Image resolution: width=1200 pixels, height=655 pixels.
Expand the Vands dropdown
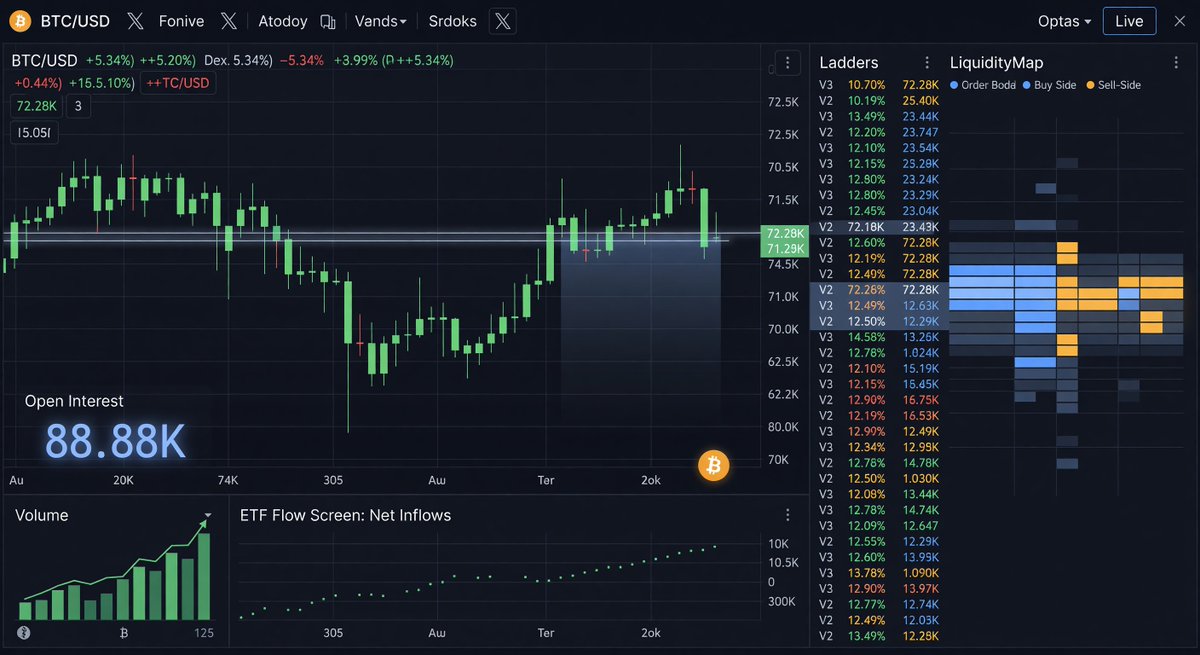[x=381, y=21]
